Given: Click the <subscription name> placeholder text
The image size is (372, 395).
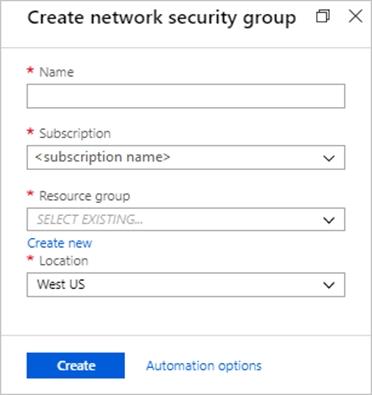Looking at the screenshot, I should pos(103,157).
